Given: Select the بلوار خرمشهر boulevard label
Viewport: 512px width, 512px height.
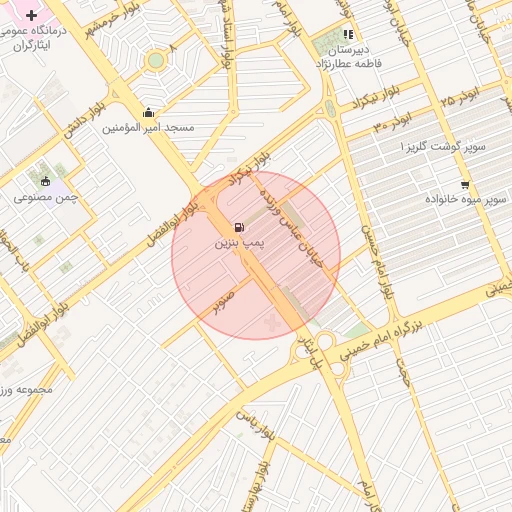Looking at the screenshot, I should (113, 22).
